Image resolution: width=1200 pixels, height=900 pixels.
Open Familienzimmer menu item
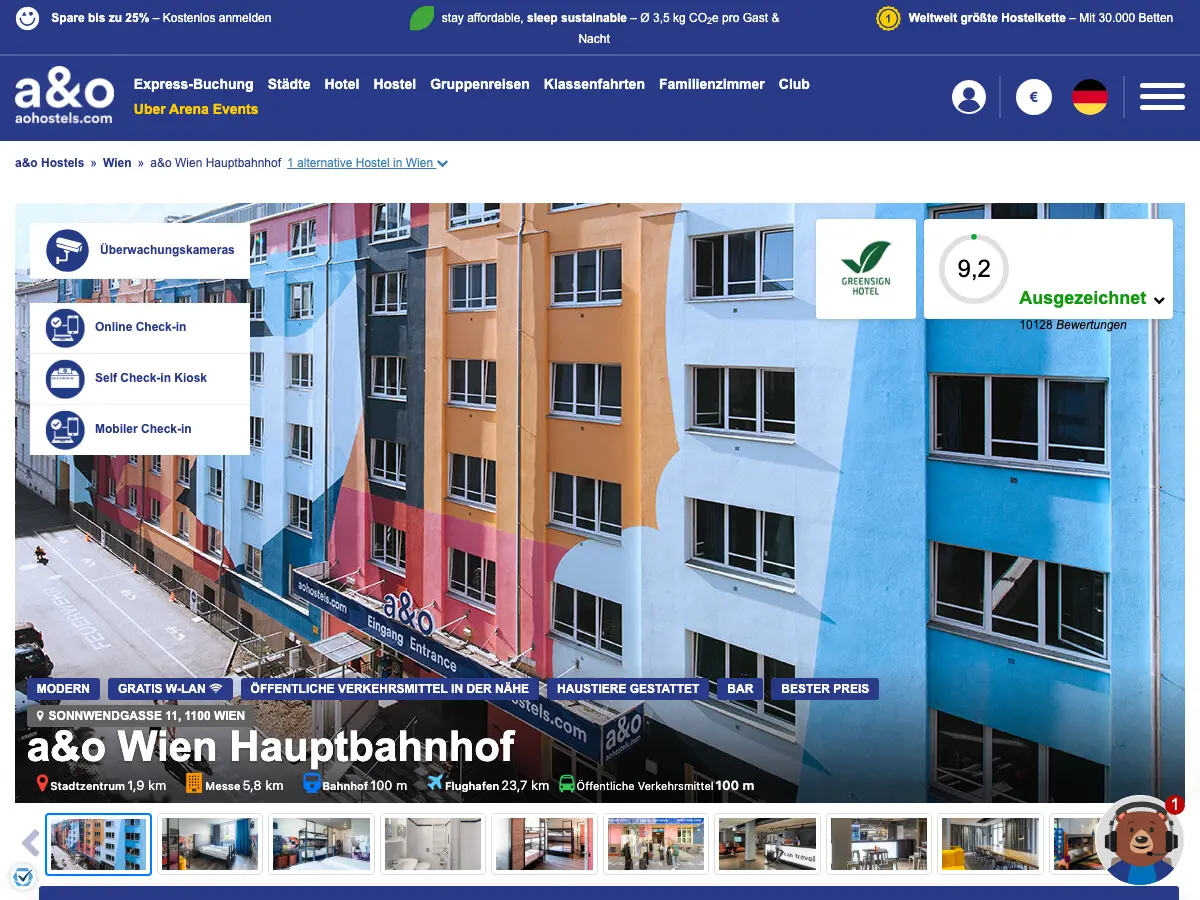click(712, 84)
